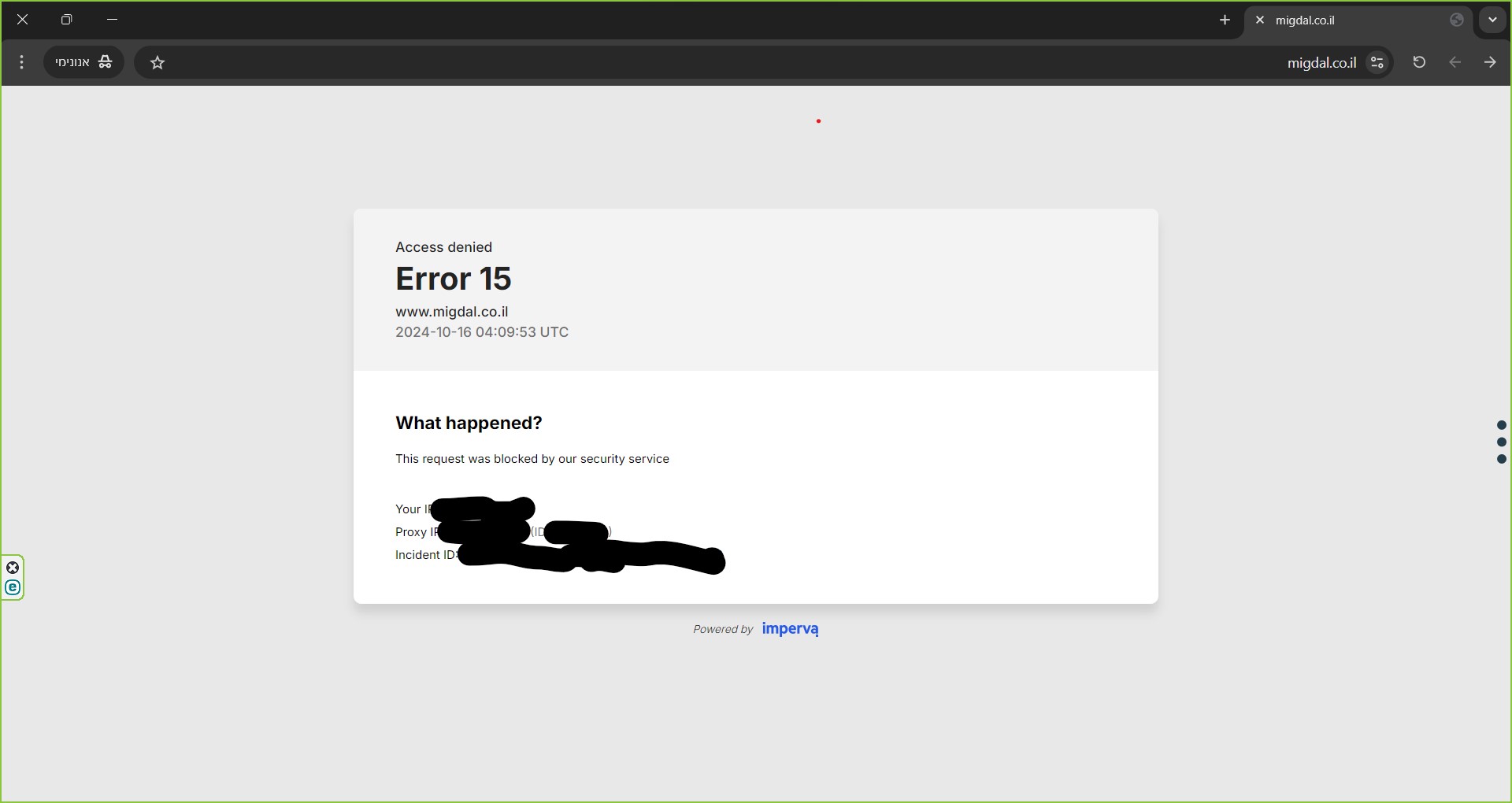Restore down the browser window

click(67, 20)
